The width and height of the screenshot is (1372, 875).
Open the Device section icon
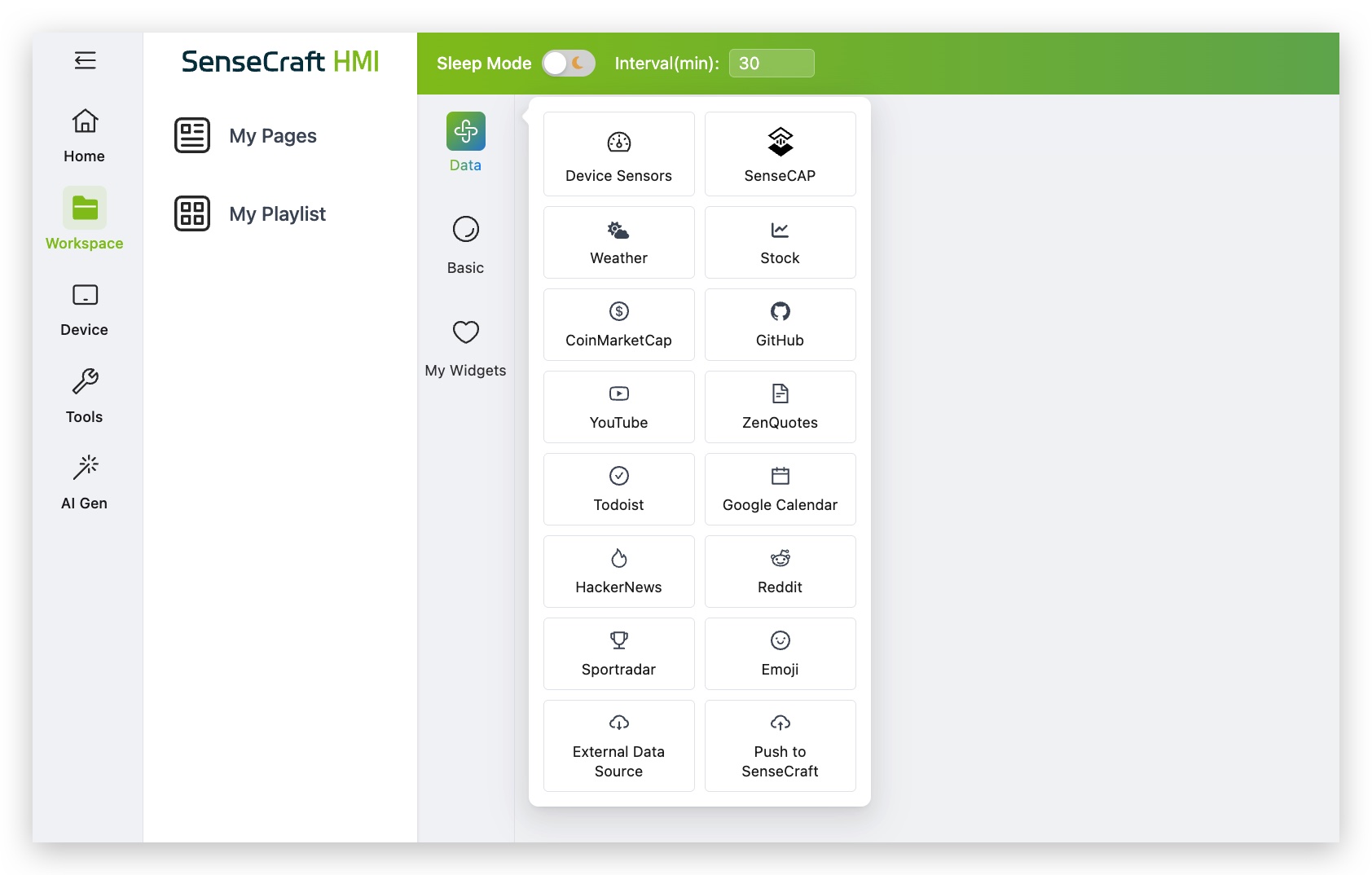[x=85, y=295]
